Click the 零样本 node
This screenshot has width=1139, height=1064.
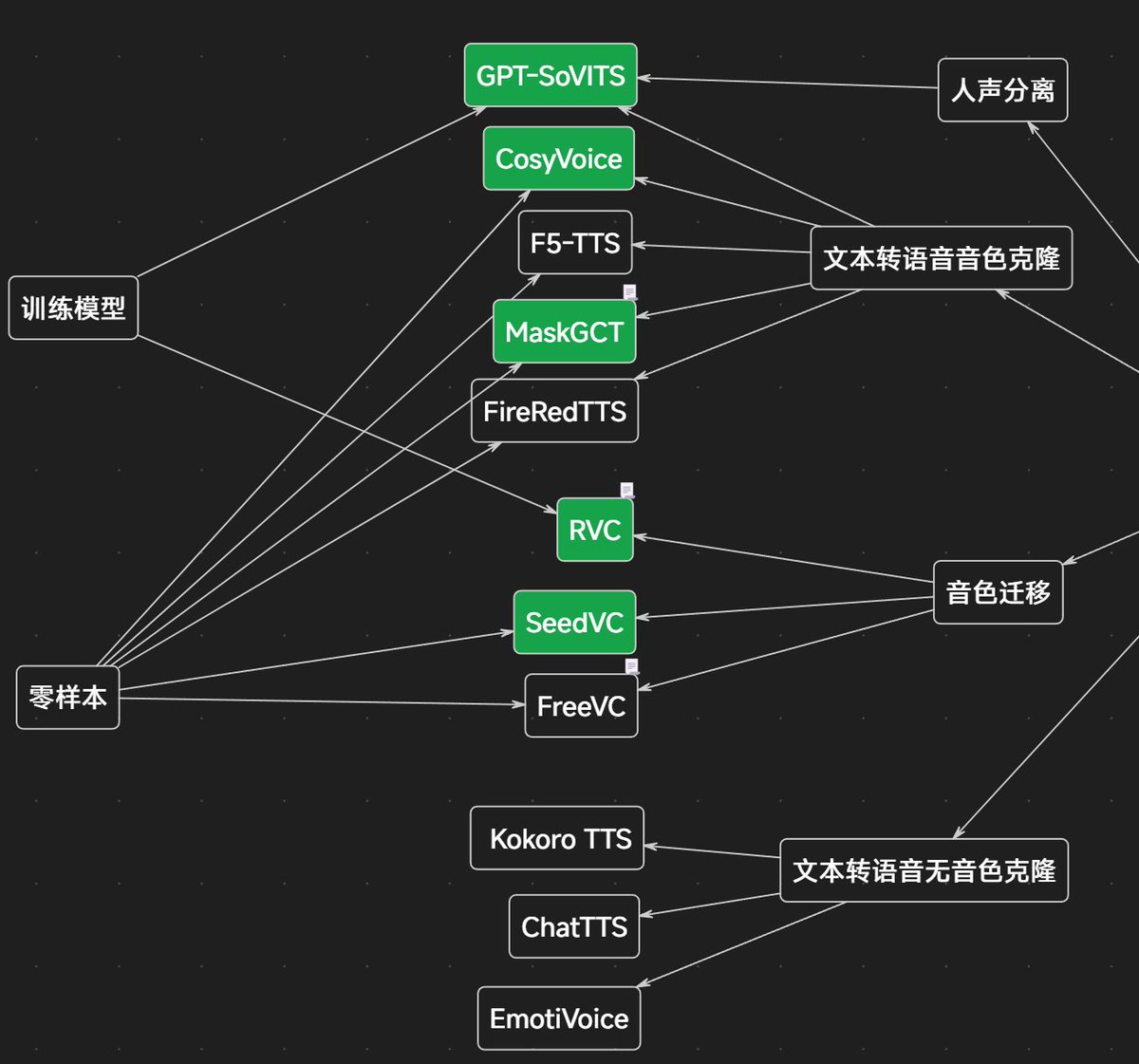point(67,698)
